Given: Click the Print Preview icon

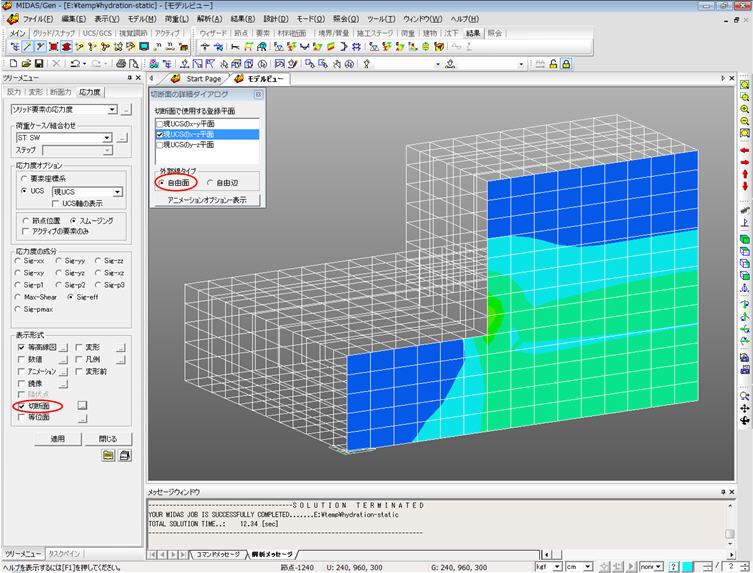Looking at the screenshot, I should 134,63.
